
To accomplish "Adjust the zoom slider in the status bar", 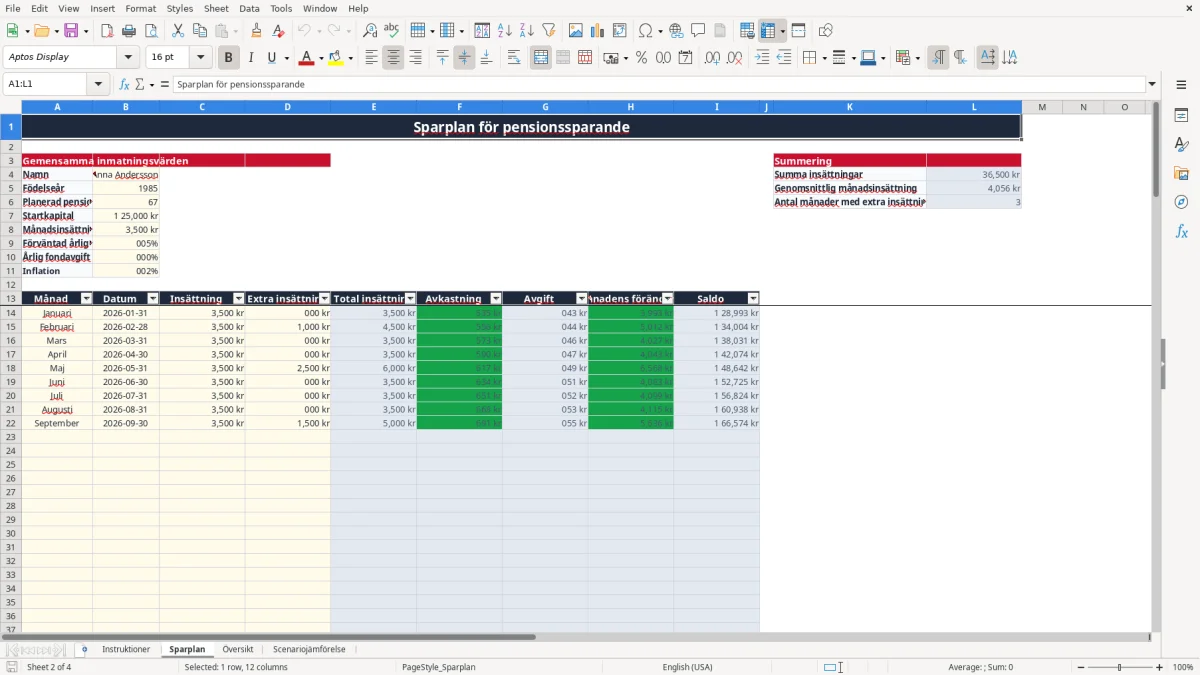I will [x=1120, y=667].
